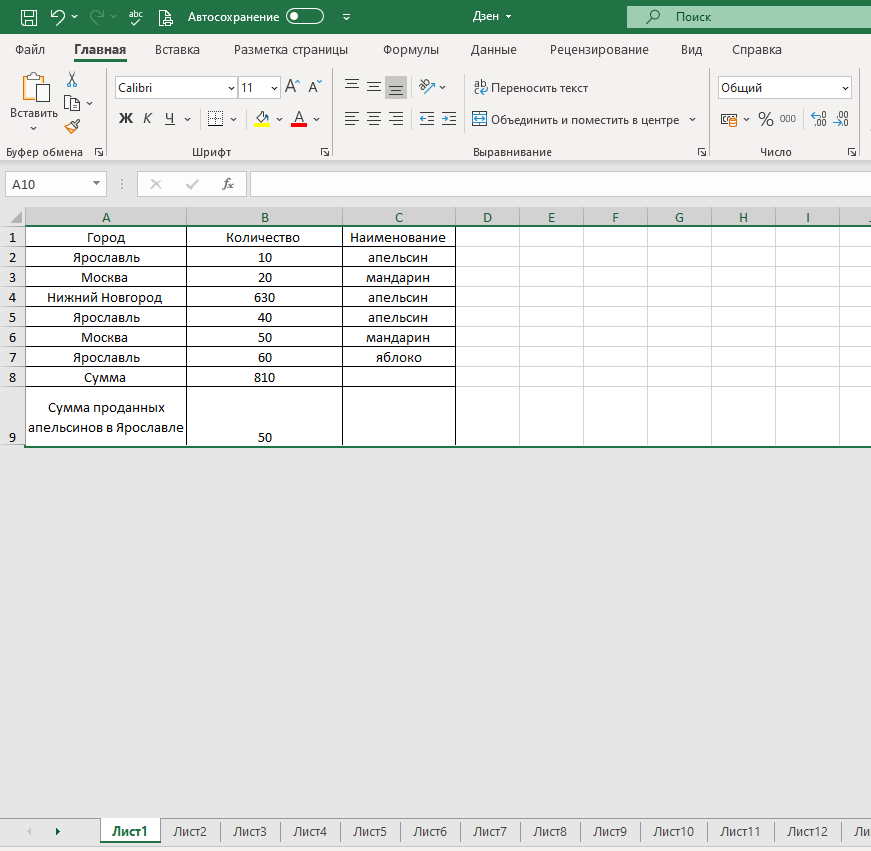The image size is (871, 851).
Task: Select the Данные tab
Action: [x=493, y=49]
